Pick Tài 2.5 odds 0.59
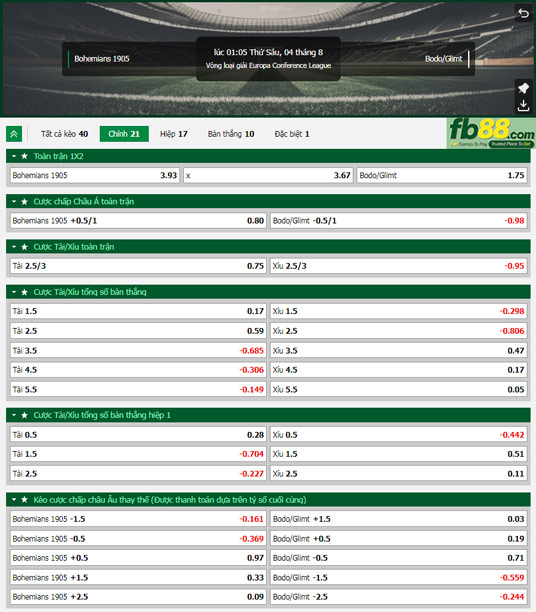 click(138, 331)
